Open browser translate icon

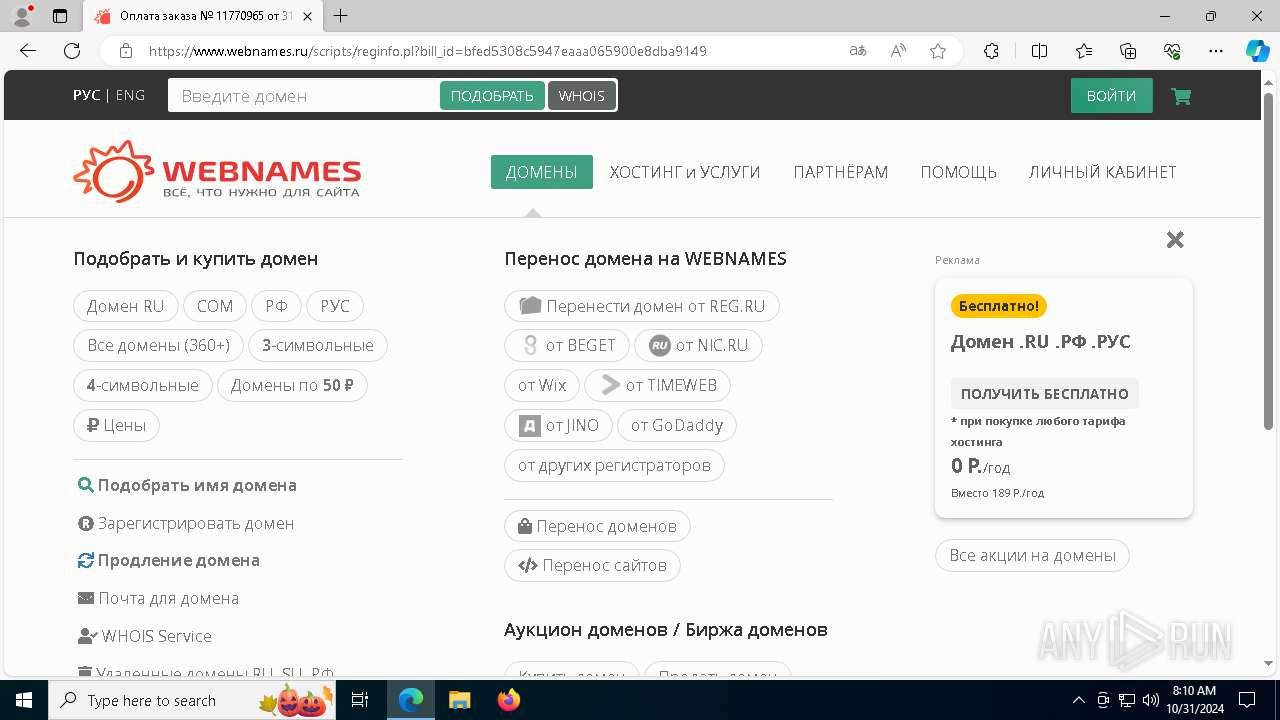click(858, 51)
